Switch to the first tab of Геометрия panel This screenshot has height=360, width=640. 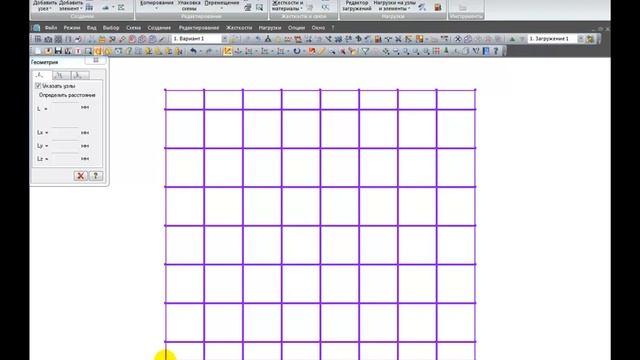pyautogui.click(x=42, y=75)
